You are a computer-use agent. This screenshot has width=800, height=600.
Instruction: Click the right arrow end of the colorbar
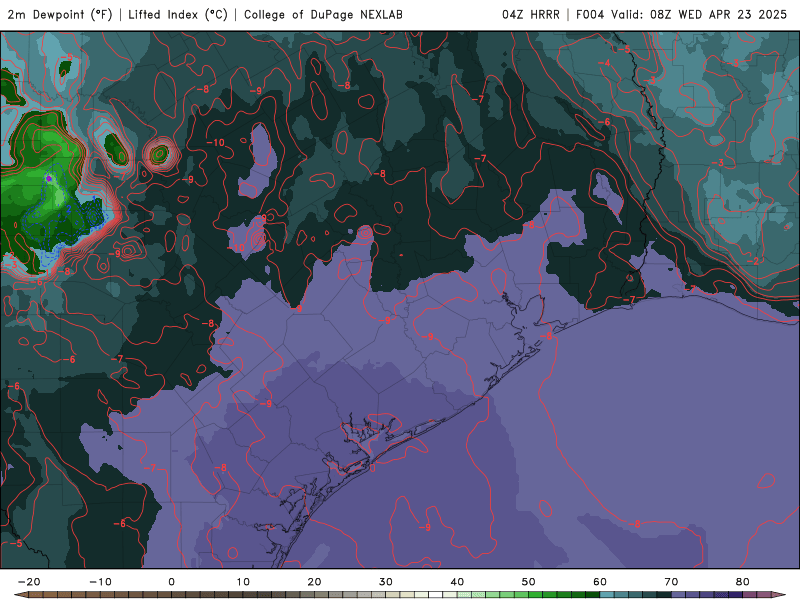(779, 595)
